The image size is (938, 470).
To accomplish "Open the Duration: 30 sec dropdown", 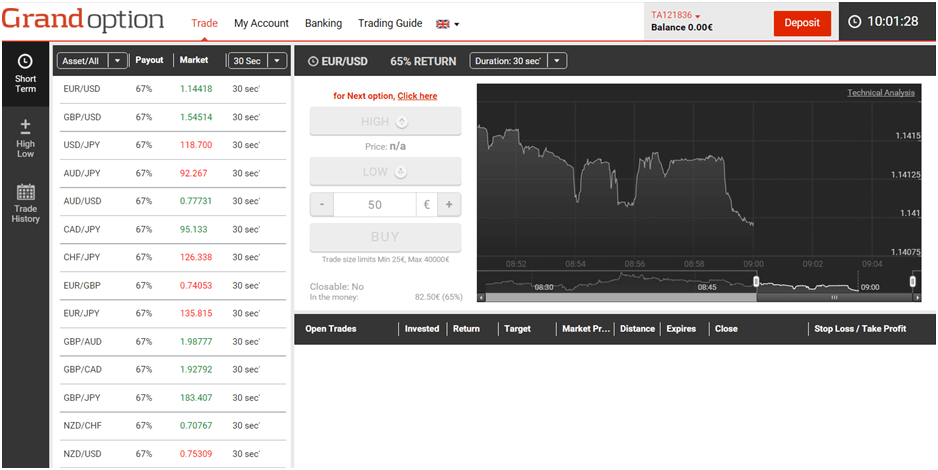I will (x=519, y=61).
